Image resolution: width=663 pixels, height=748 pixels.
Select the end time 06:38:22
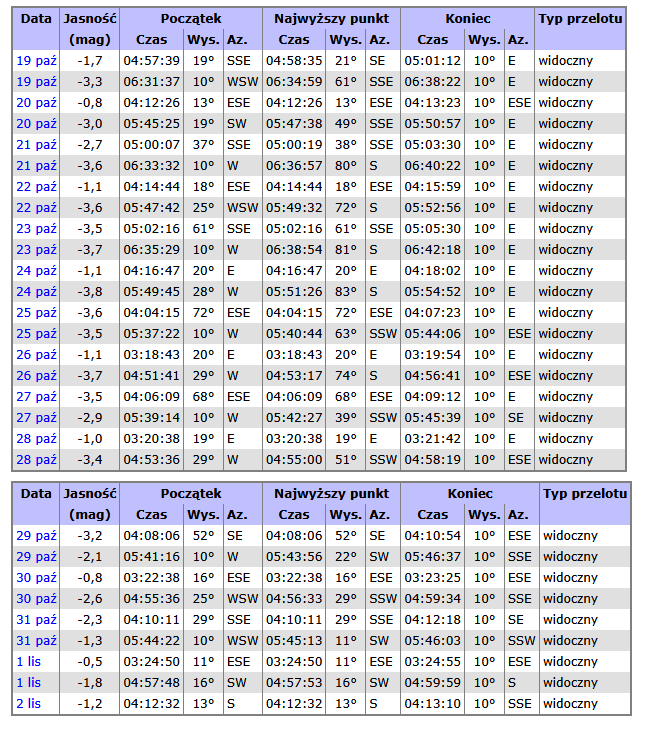click(433, 82)
